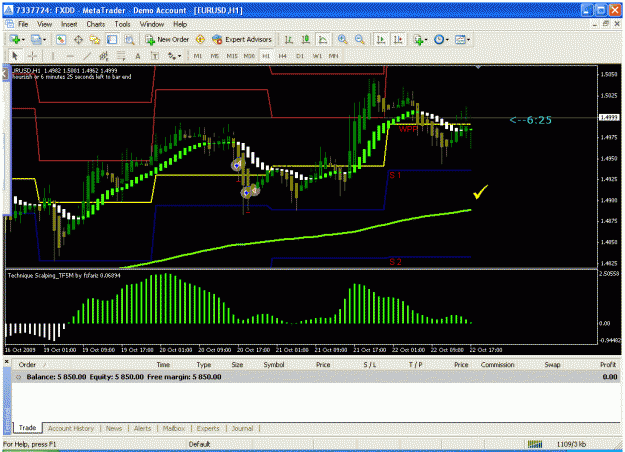
Task: Click the chart window icon in menu bar
Action: coord(10,24)
